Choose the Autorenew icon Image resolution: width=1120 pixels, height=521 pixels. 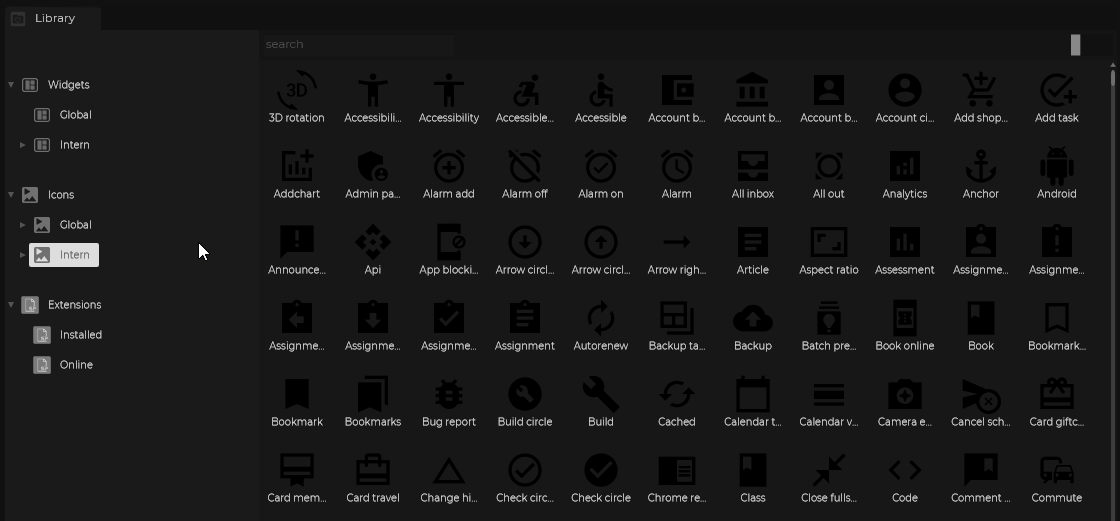[x=600, y=320]
